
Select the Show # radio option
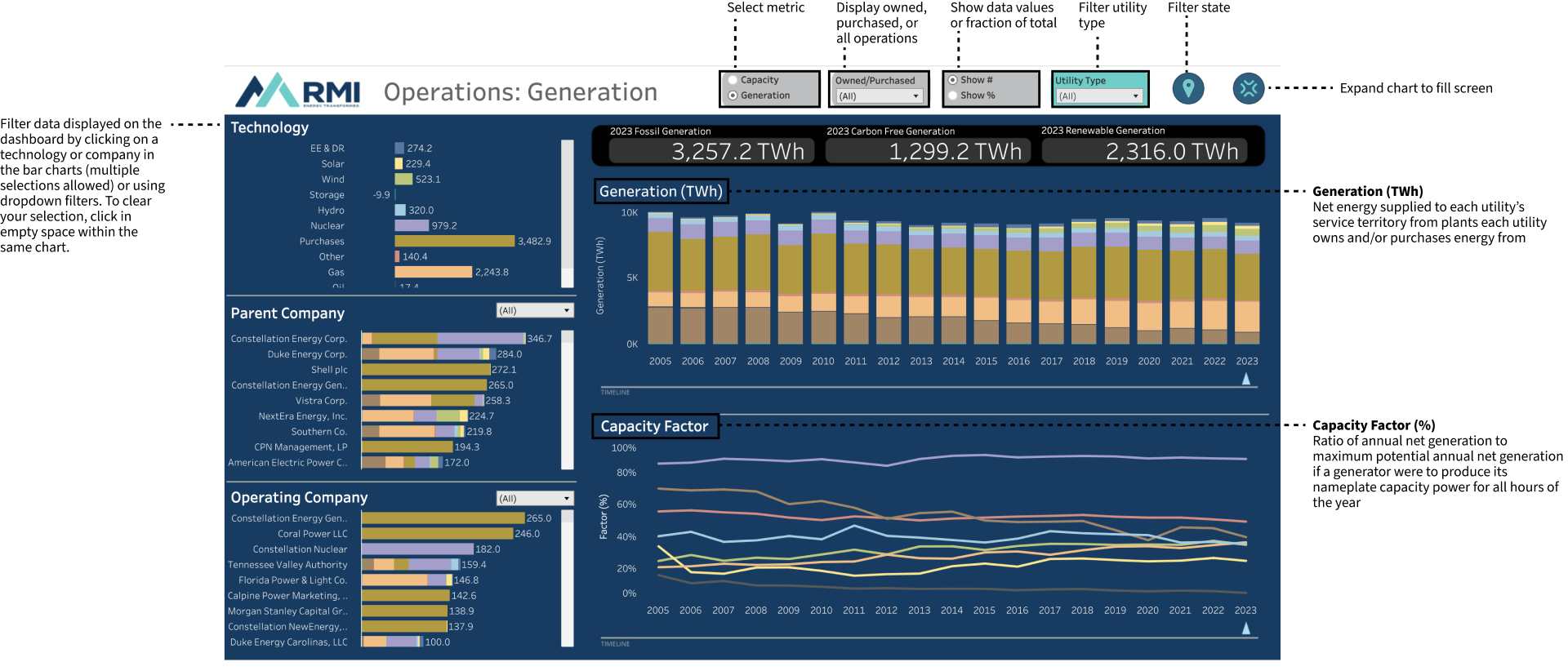pyautogui.click(x=952, y=80)
